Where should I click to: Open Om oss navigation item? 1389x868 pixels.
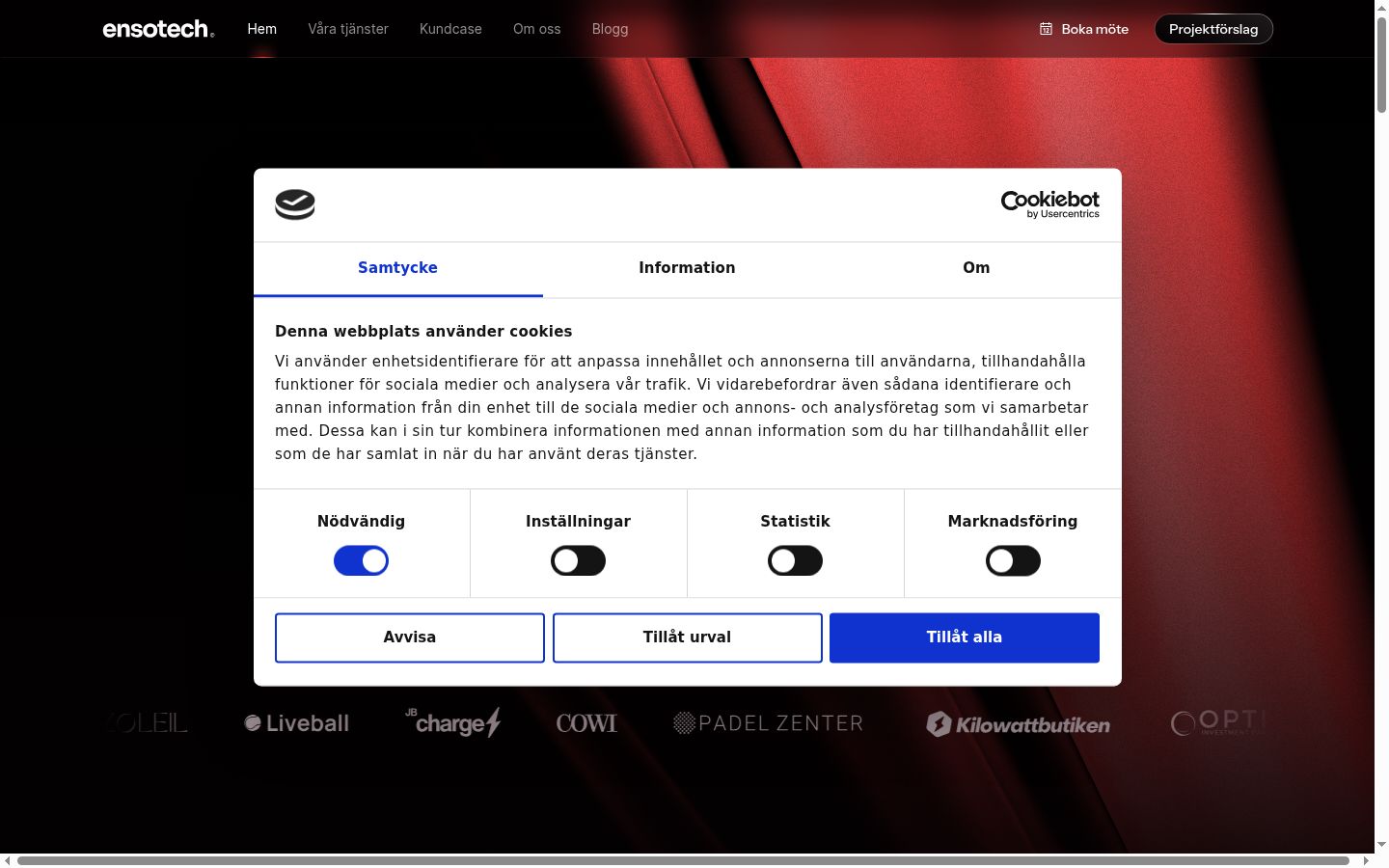coord(537,29)
